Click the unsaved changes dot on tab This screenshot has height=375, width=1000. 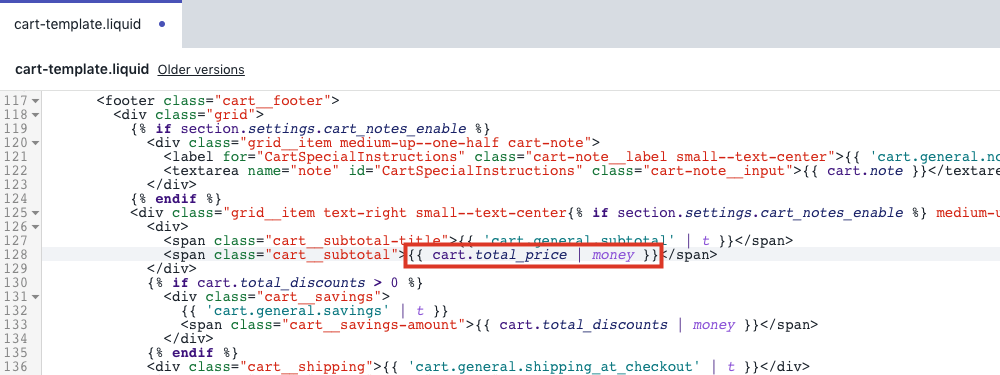coord(162,25)
